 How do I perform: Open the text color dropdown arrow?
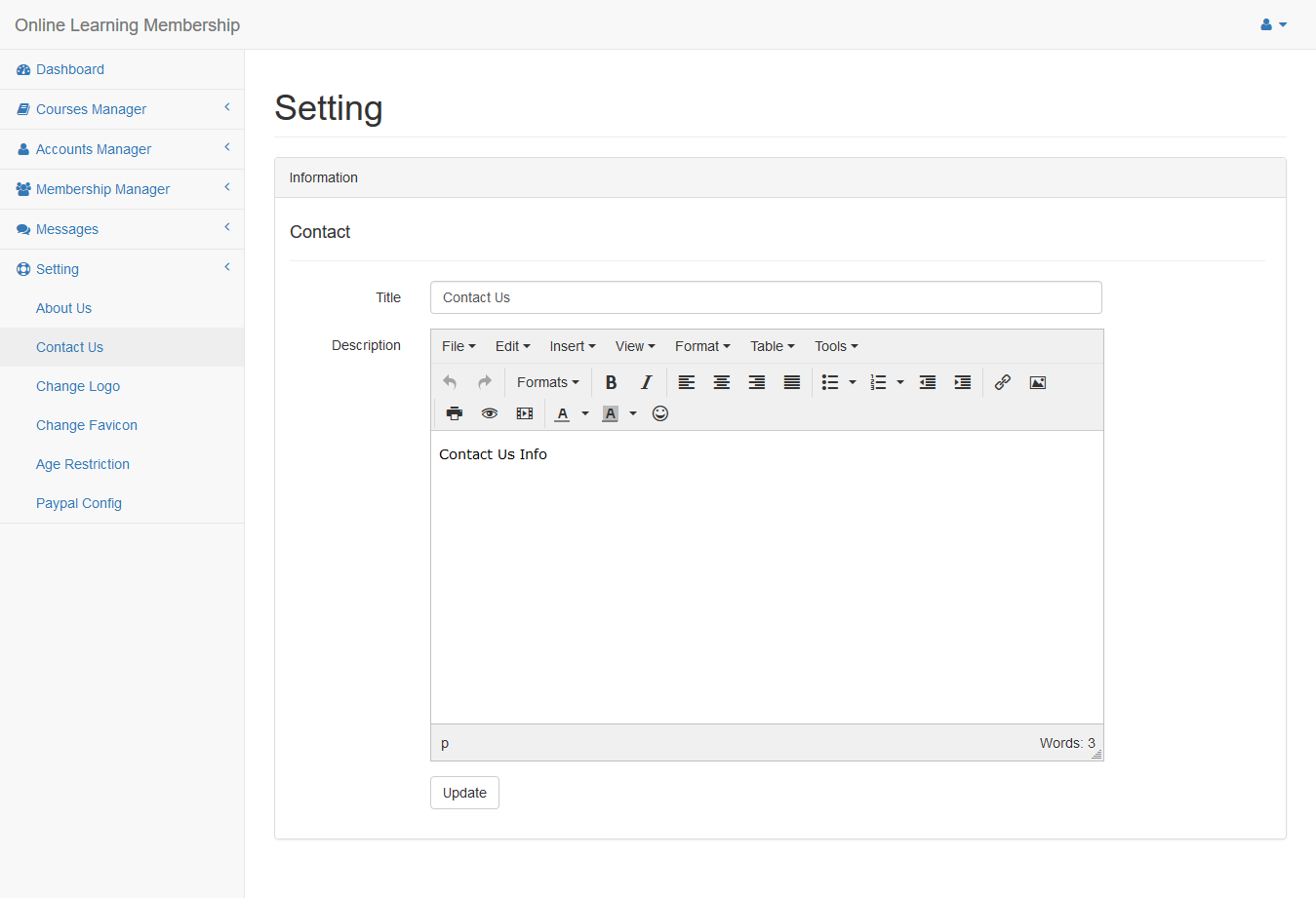[585, 413]
